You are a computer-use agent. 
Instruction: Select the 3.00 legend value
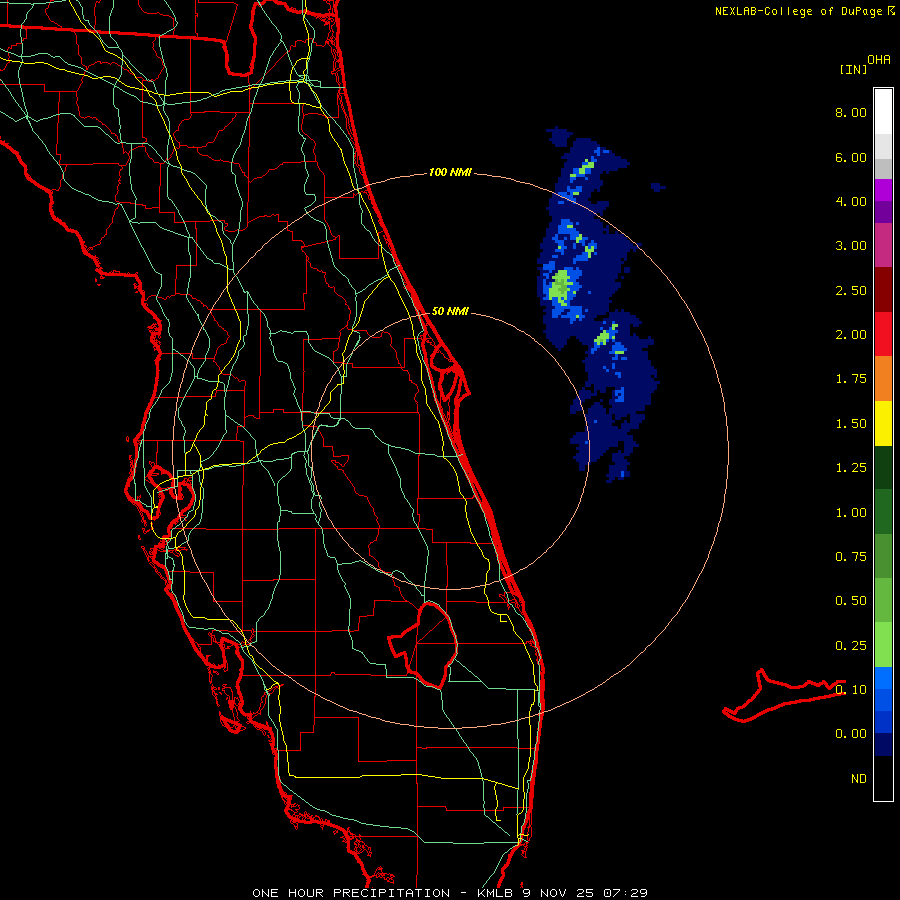(x=851, y=246)
